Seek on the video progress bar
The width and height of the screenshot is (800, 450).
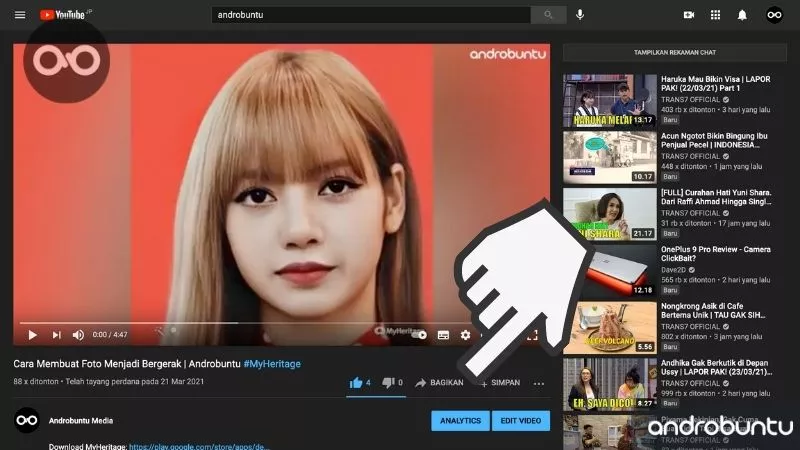point(282,323)
